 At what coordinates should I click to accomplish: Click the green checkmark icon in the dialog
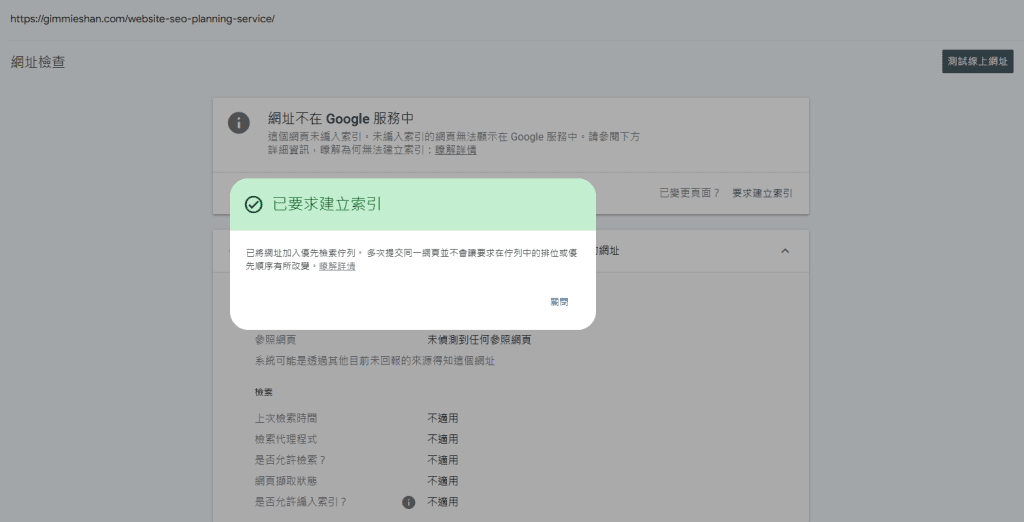[x=253, y=204]
